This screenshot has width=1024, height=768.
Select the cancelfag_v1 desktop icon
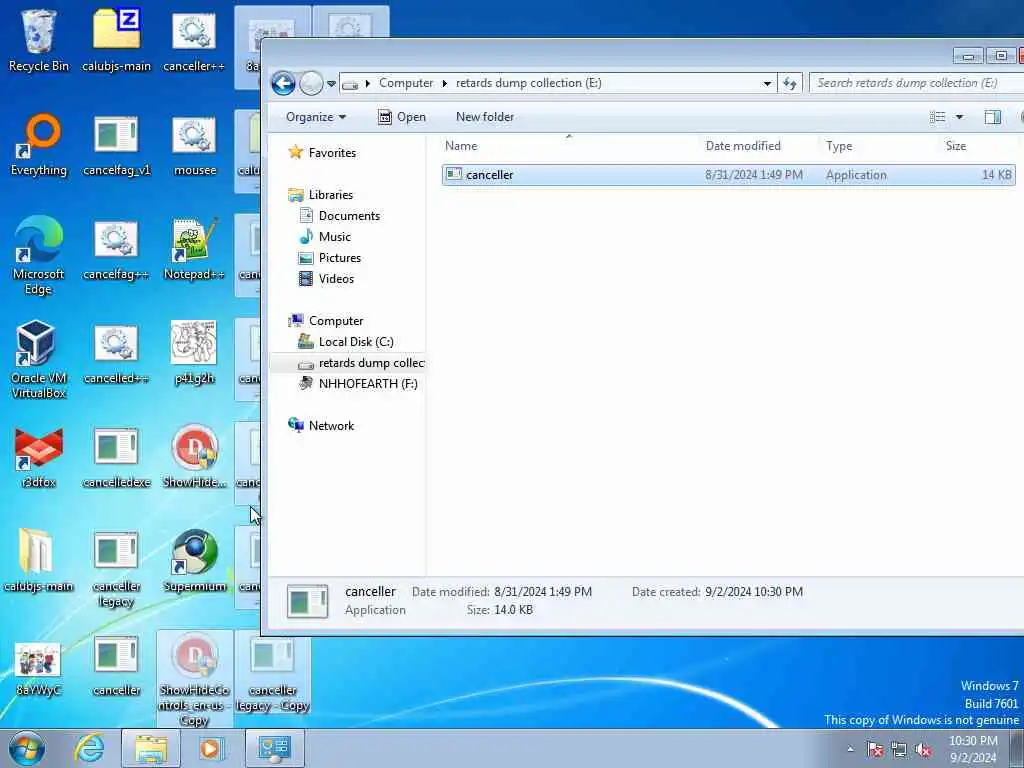coord(116,145)
